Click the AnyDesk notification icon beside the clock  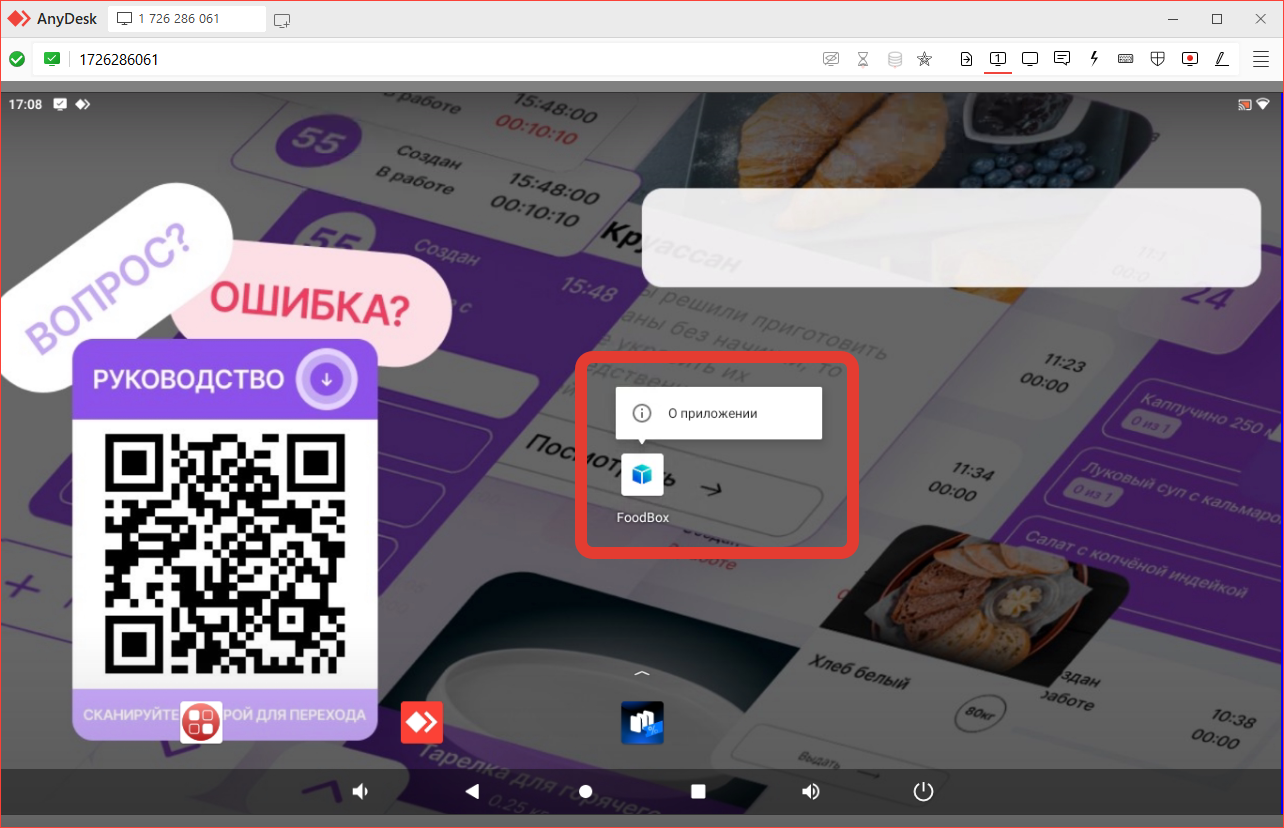[x=82, y=104]
